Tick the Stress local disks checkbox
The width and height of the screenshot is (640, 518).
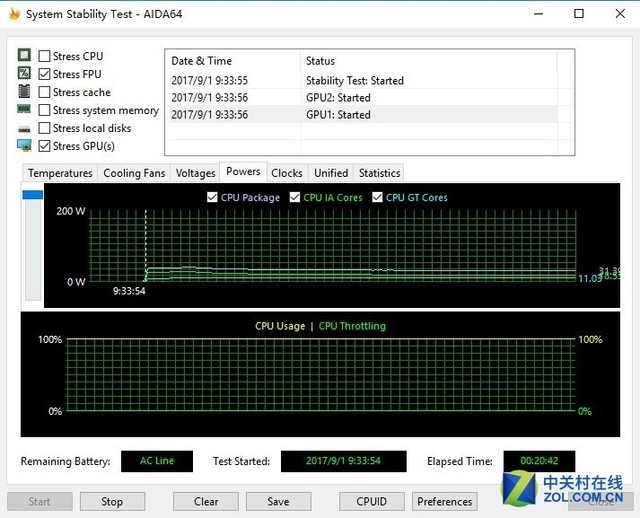pos(44,128)
